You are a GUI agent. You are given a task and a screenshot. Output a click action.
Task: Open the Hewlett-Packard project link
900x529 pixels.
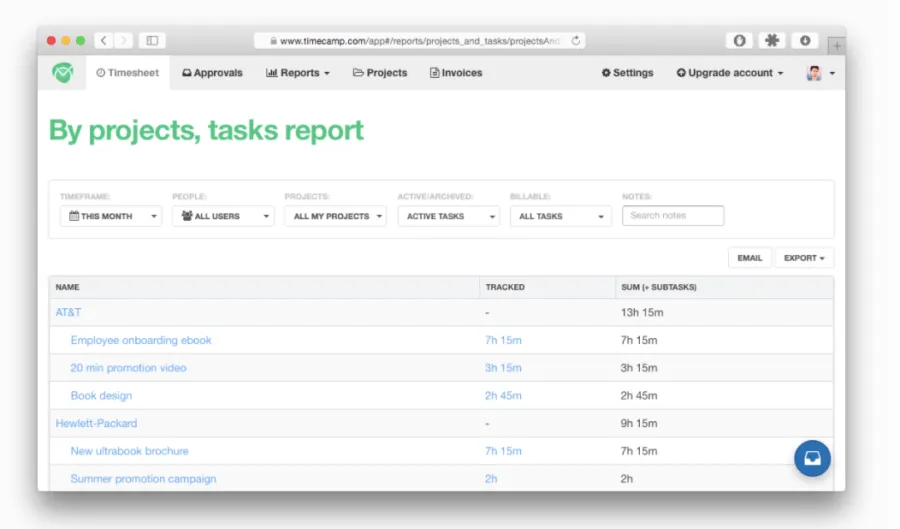pyautogui.click(x=96, y=423)
